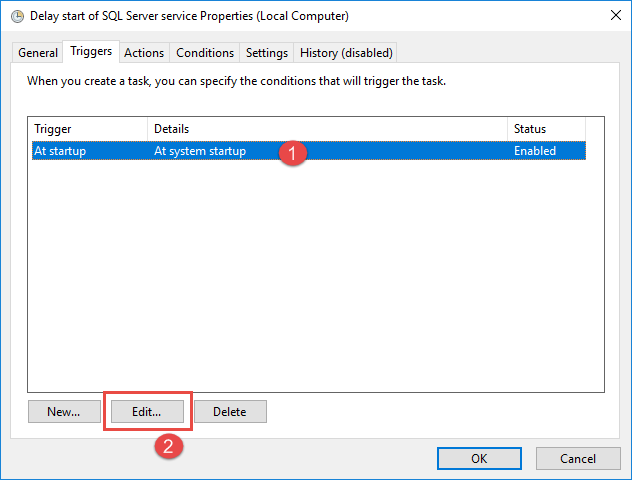This screenshot has height=480, width=632.
Task: Switch to the General tab
Action: pyautogui.click(x=38, y=53)
